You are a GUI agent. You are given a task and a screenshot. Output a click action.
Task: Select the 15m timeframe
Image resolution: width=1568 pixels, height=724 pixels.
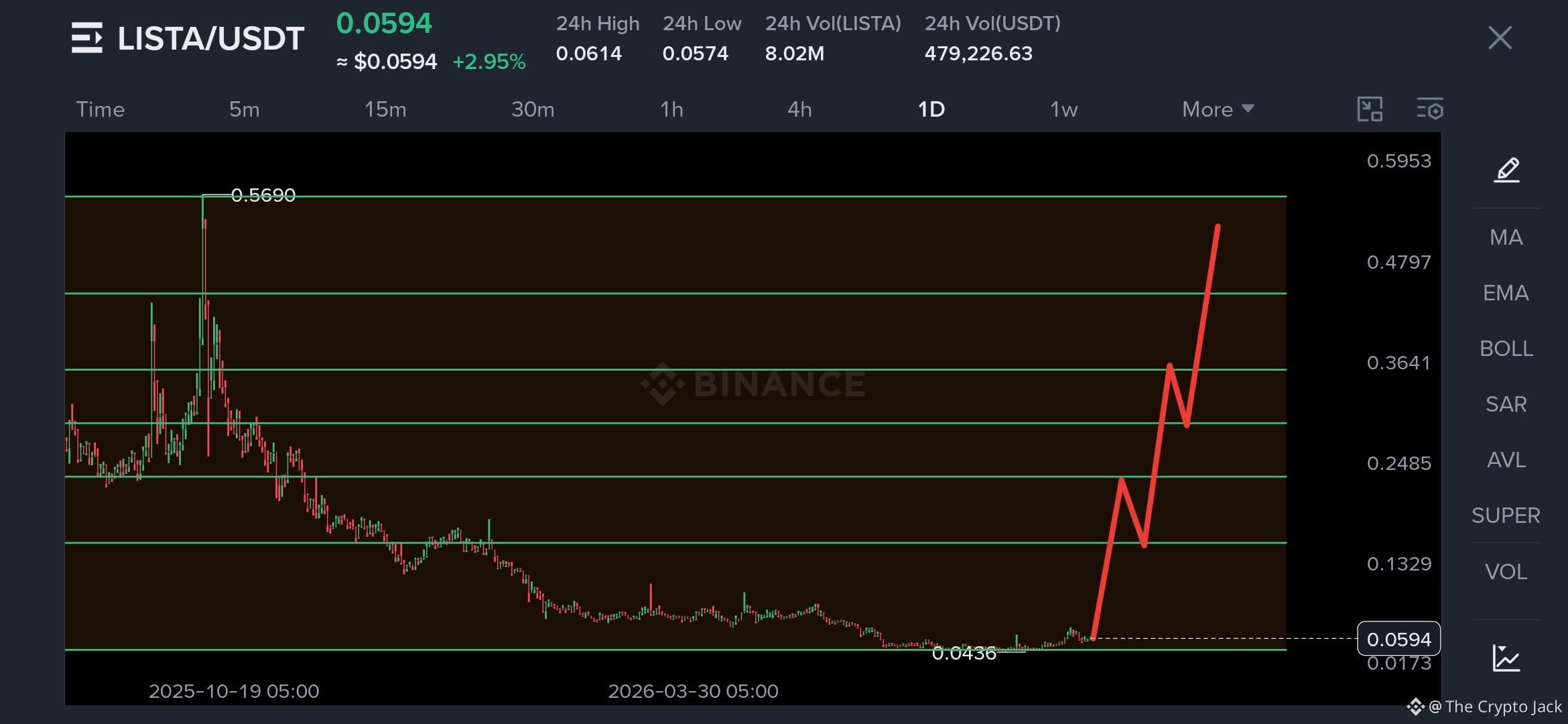pyautogui.click(x=385, y=109)
